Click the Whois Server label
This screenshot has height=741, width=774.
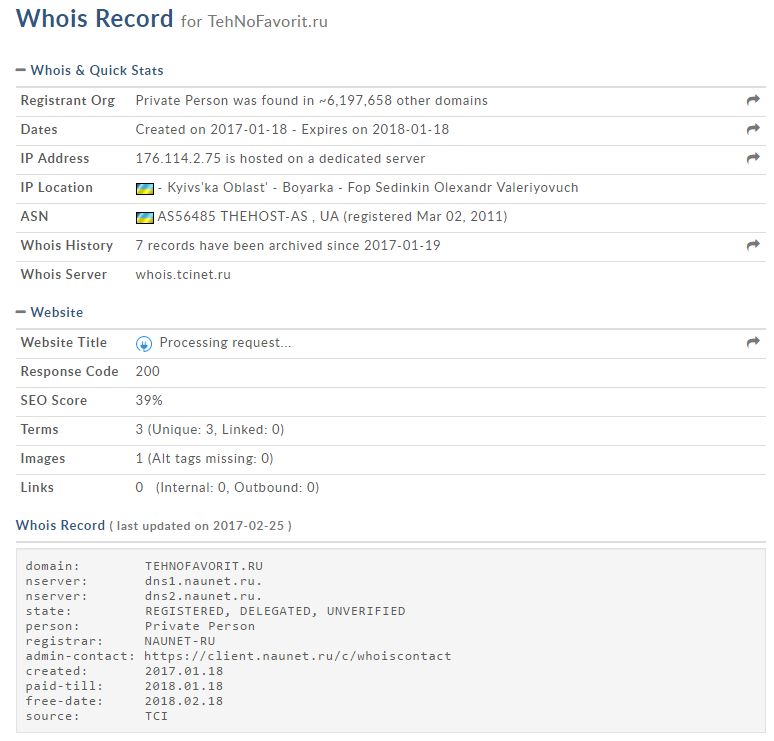(x=63, y=274)
